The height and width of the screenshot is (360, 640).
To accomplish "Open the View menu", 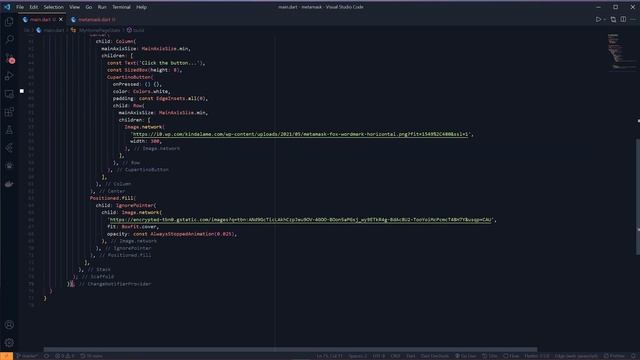I will click(x=74, y=7).
